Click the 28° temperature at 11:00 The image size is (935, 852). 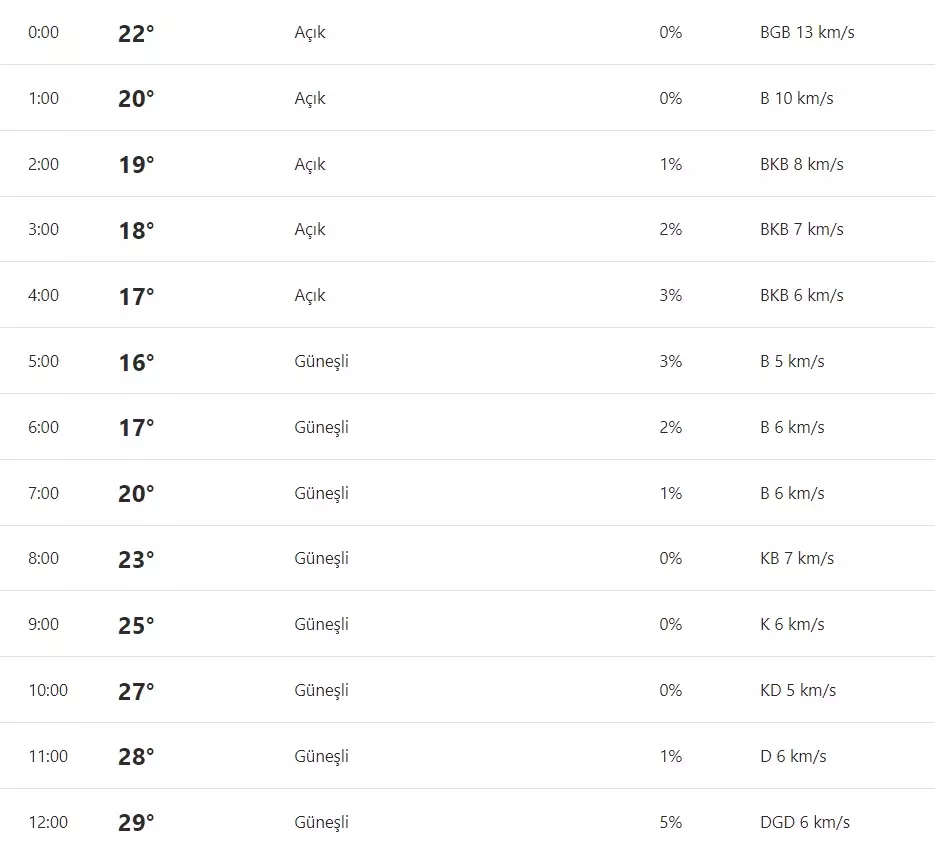point(136,757)
